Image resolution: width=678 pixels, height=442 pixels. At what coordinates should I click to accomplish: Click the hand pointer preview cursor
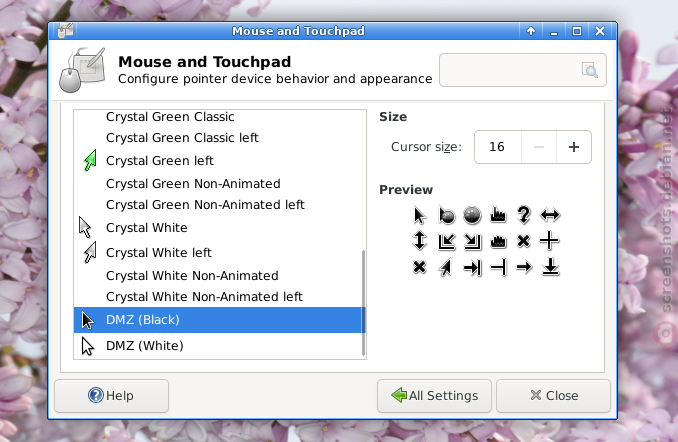coord(498,215)
